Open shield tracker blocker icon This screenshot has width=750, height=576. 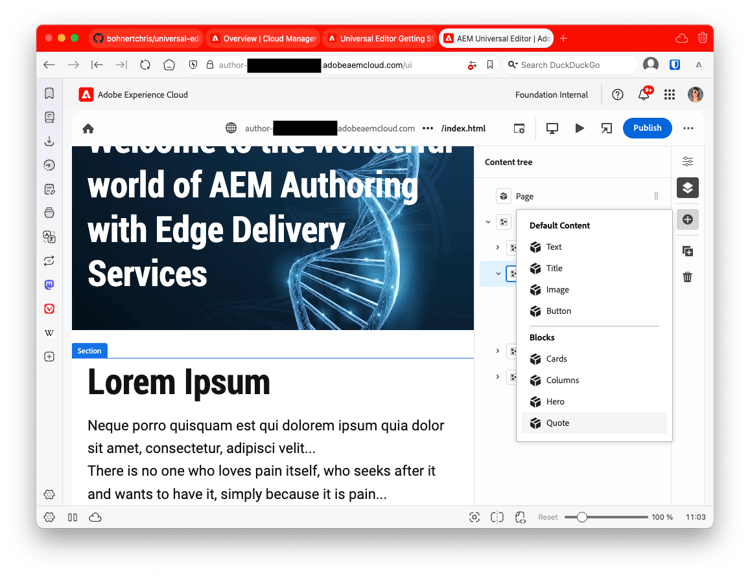(x=193, y=65)
